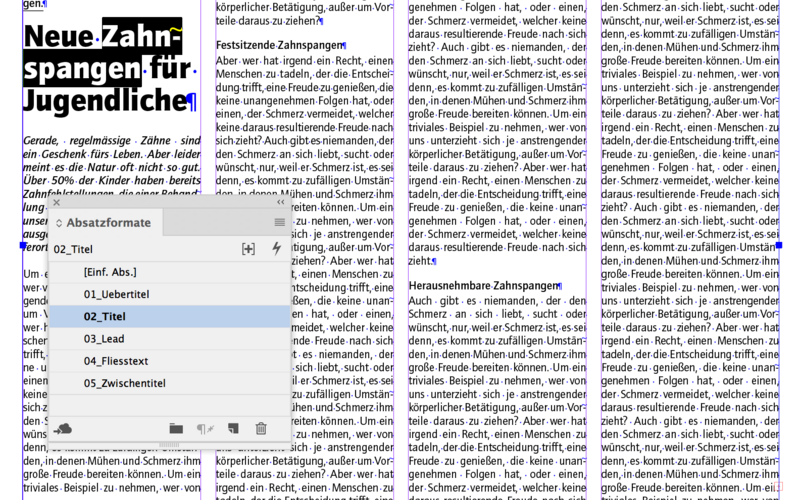
Task: Click the create new style plus icon
Action: click(248, 249)
